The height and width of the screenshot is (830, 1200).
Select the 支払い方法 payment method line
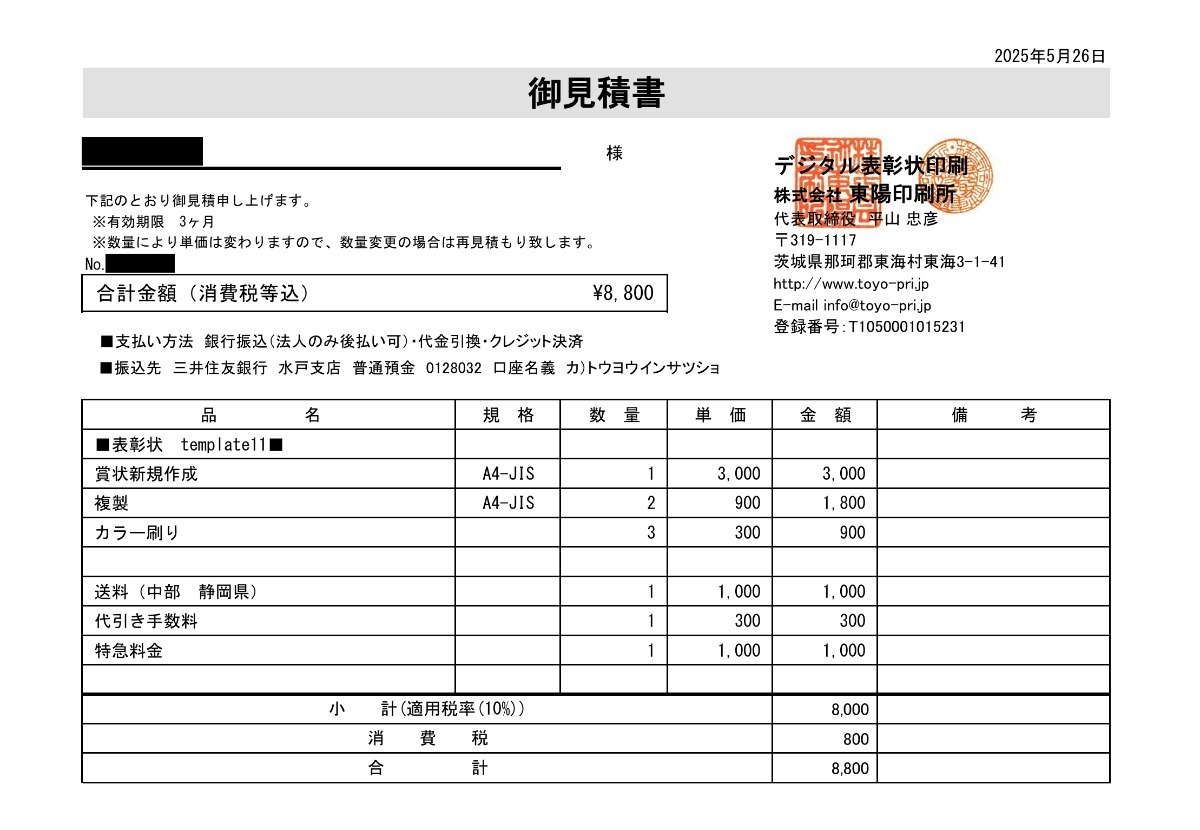[x=341, y=341]
